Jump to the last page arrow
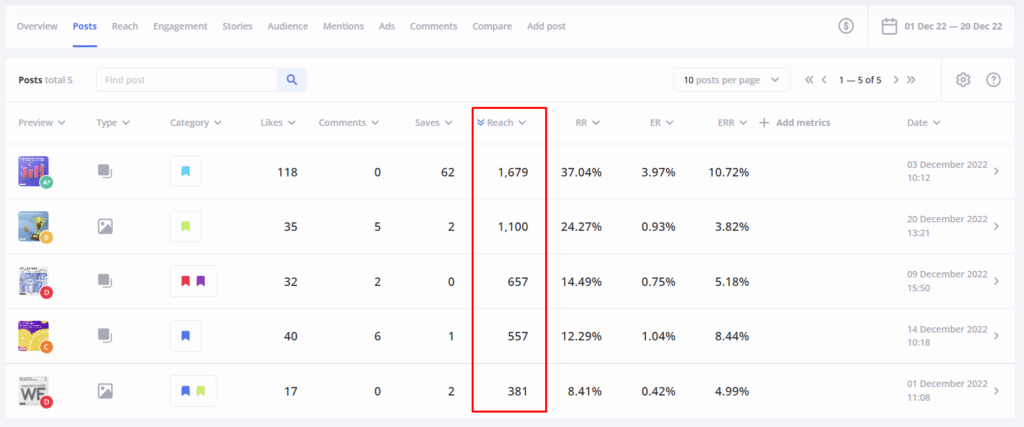The height and width of the screenshot is (427, 1024). pyautogui.click(x=911, y=80)
